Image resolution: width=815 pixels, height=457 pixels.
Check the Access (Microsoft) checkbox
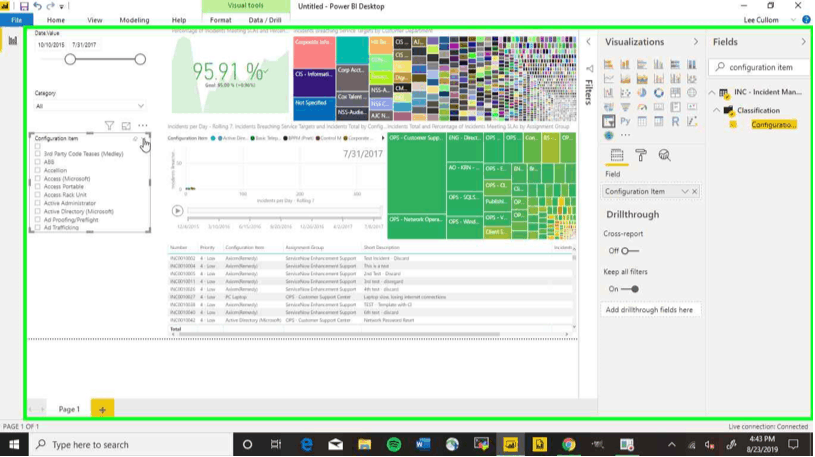pyautogui.click(x=37, y=179)
